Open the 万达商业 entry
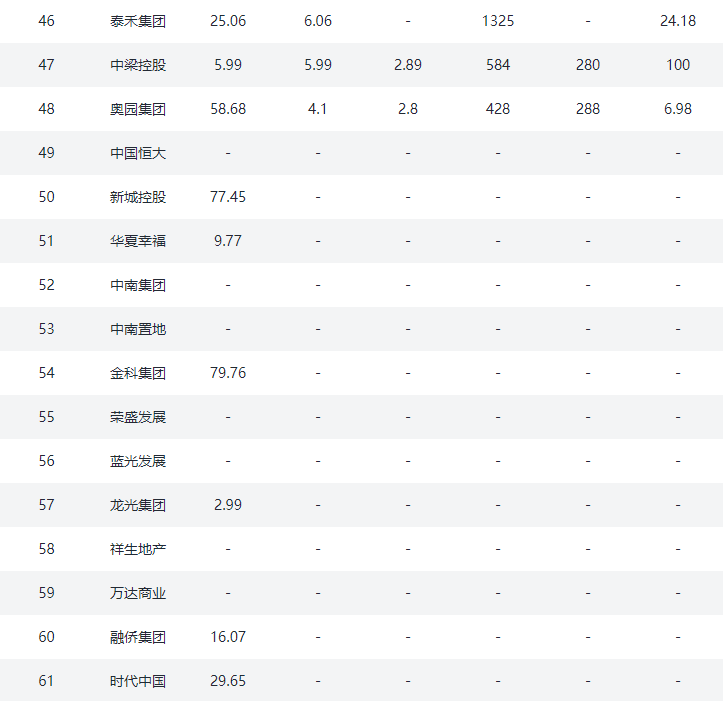This screenshot has height=701, width=727. click(x=138, y=593)
